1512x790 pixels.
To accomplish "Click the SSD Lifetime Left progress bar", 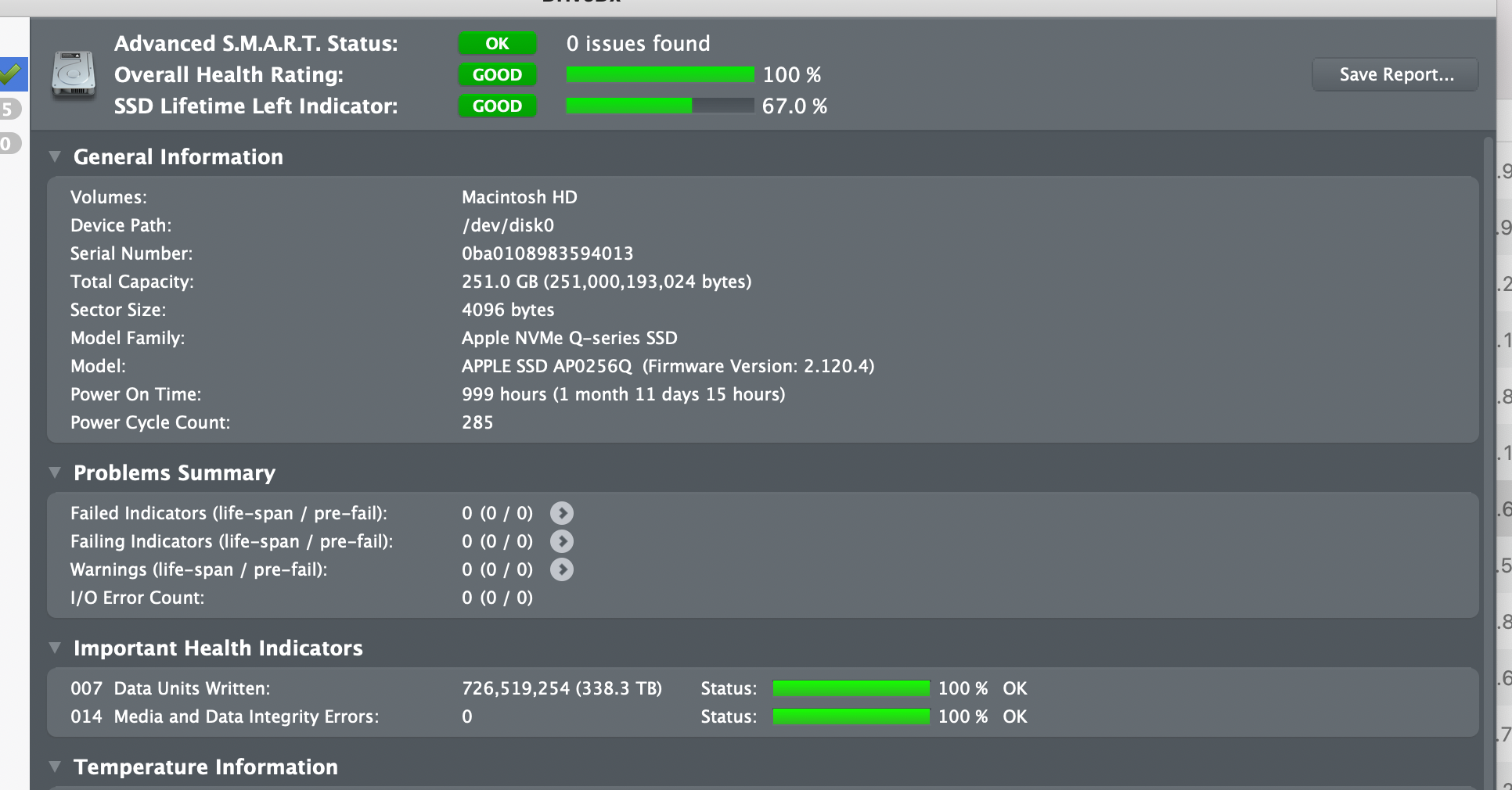I will coord(660,106).
